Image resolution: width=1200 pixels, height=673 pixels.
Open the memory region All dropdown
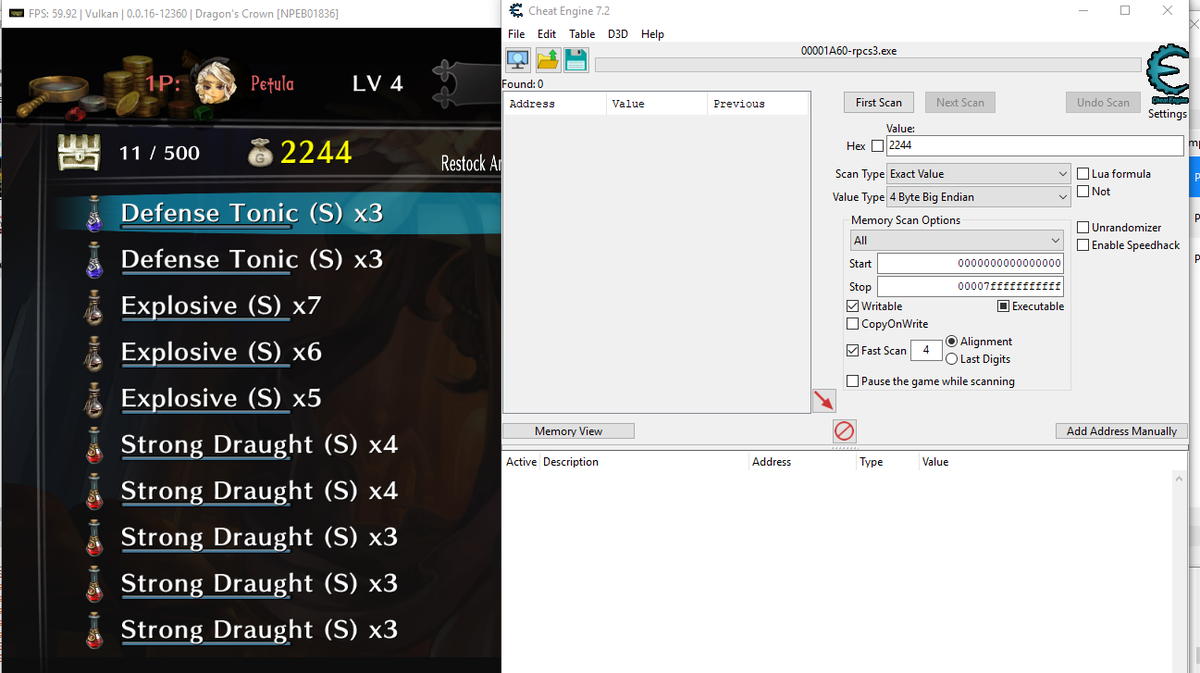[x=956, y=241]
